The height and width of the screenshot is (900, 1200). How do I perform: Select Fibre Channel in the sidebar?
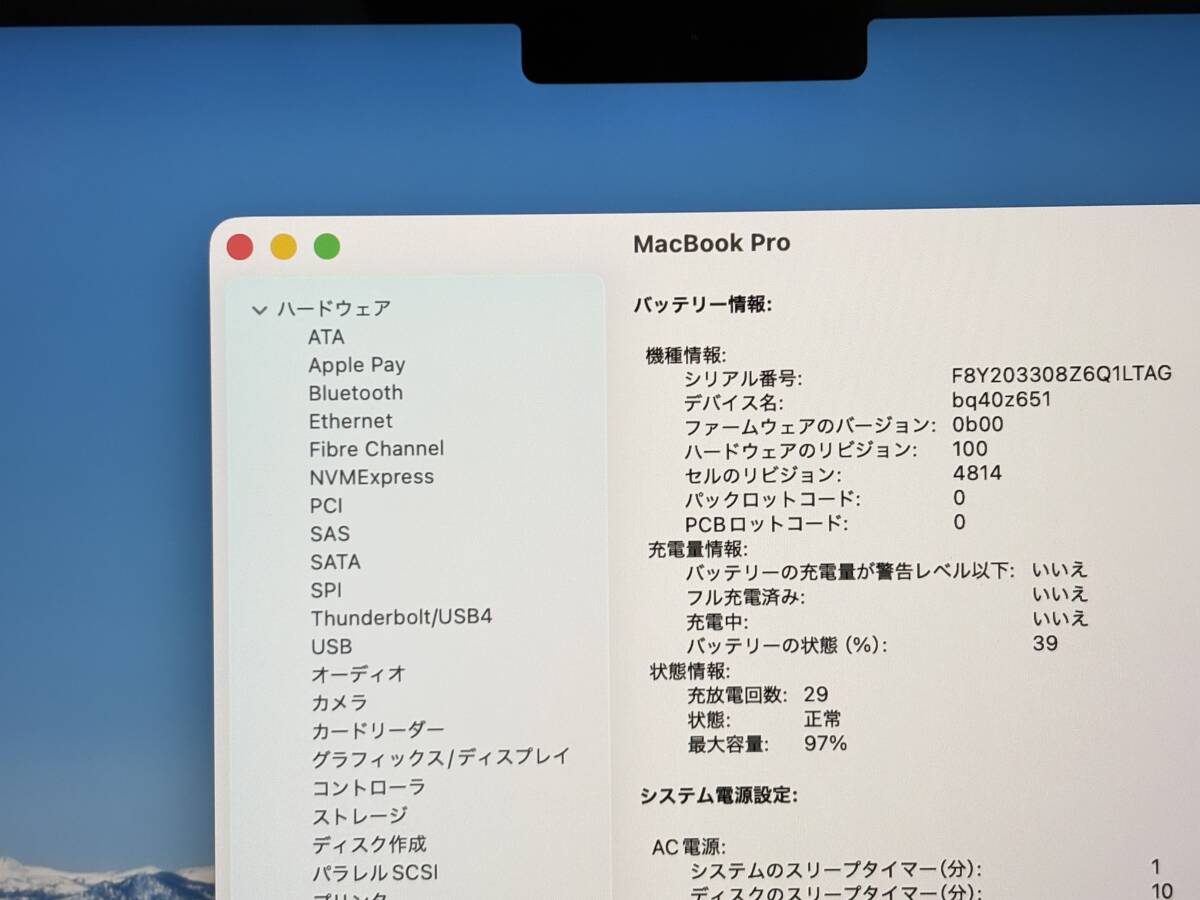(376, 449)
